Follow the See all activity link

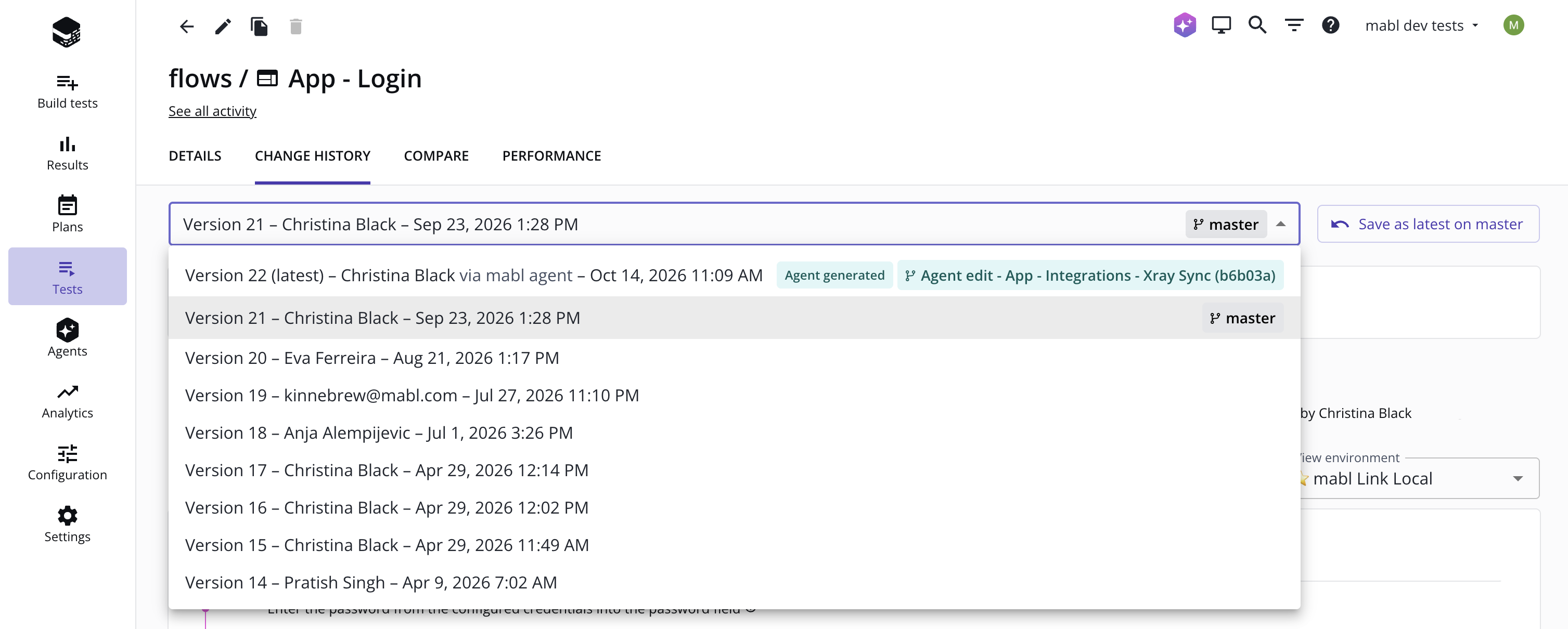pos(212,111)
